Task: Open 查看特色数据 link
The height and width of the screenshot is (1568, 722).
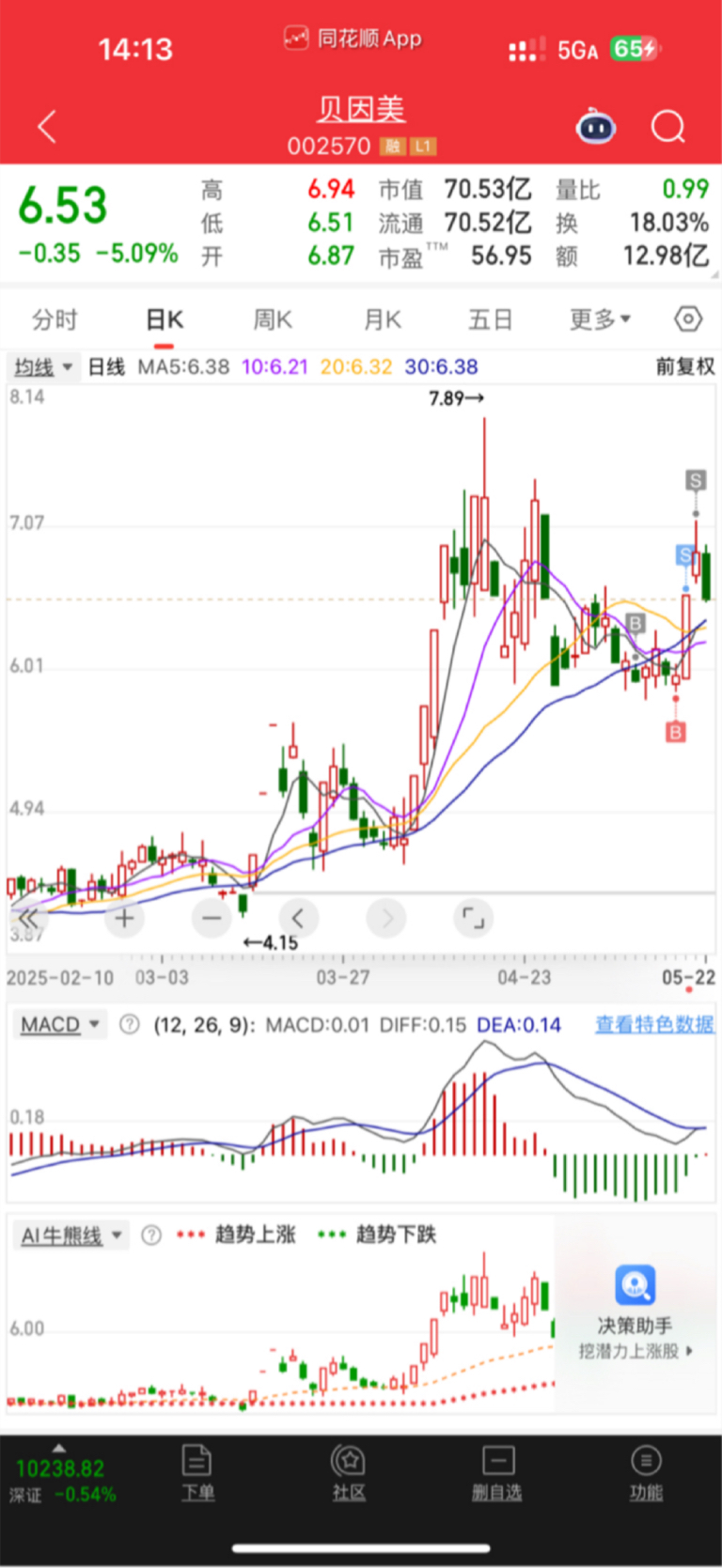Action: pos(654,1024)
